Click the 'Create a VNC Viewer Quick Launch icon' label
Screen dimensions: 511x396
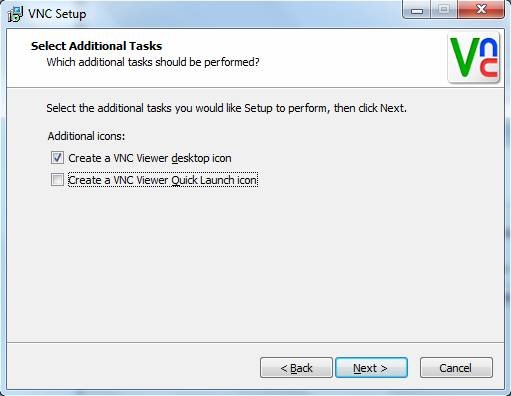163,180
